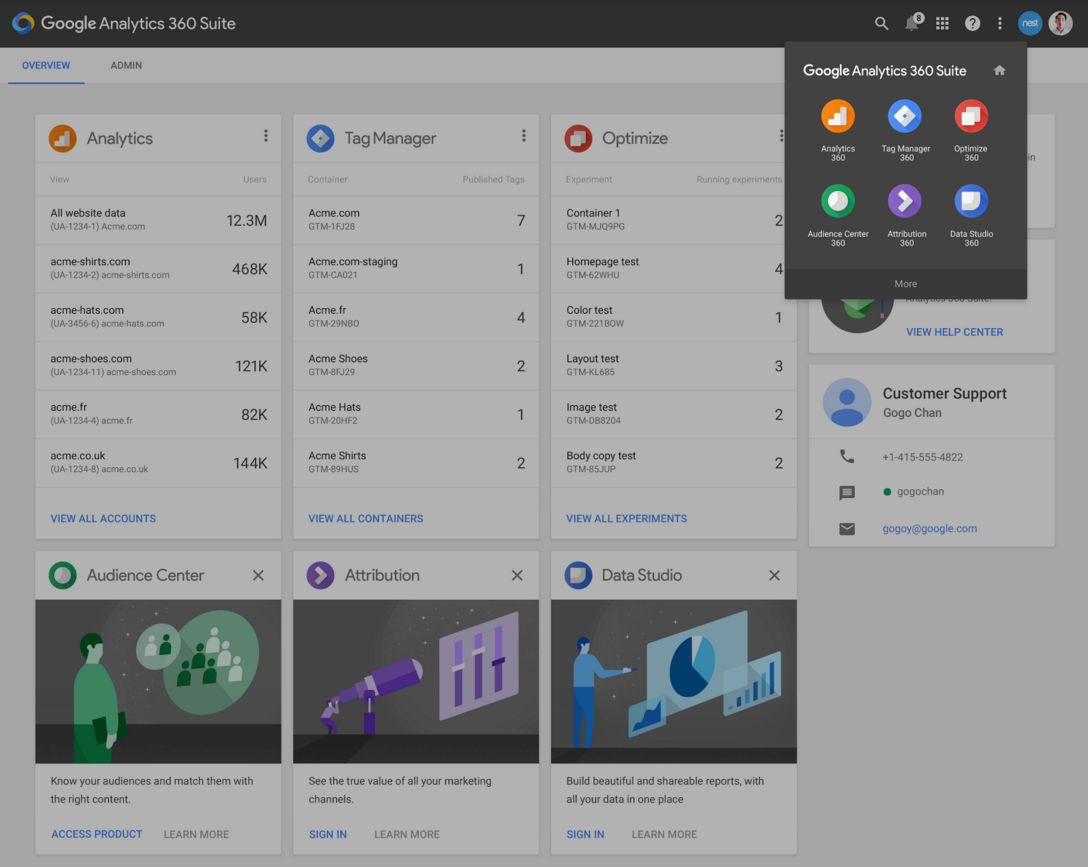1088x867 pixels.
Task: Click Access Product for Audience Center
Action: (96, 834)
